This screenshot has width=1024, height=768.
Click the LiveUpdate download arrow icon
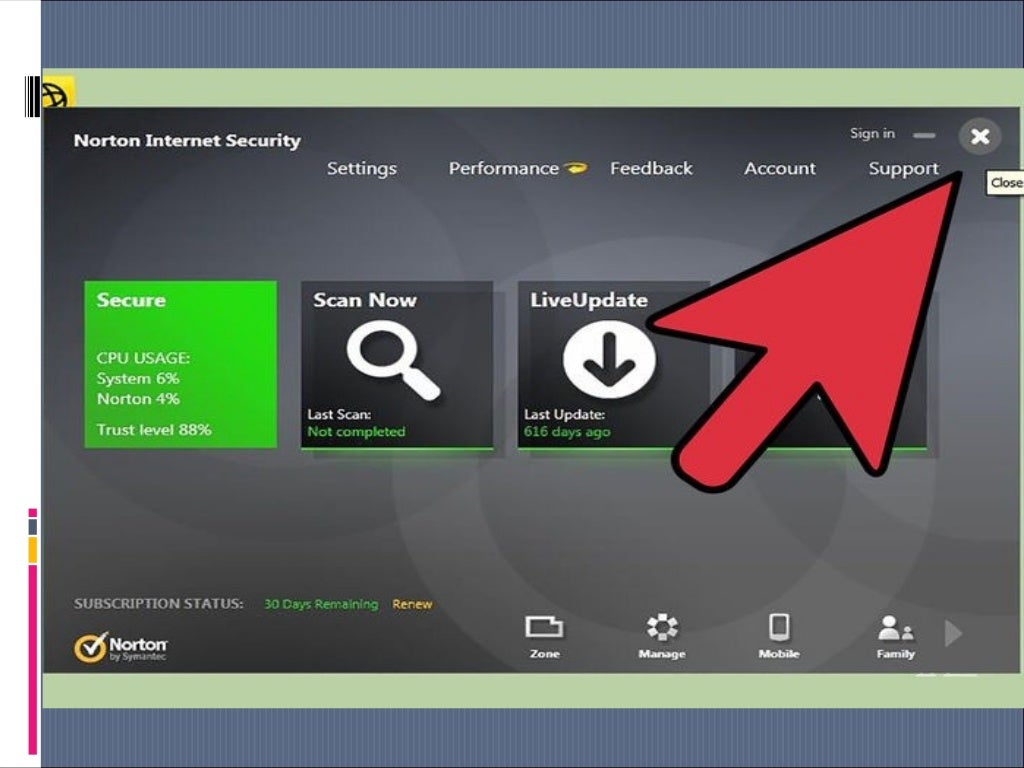tap(609, 360)
